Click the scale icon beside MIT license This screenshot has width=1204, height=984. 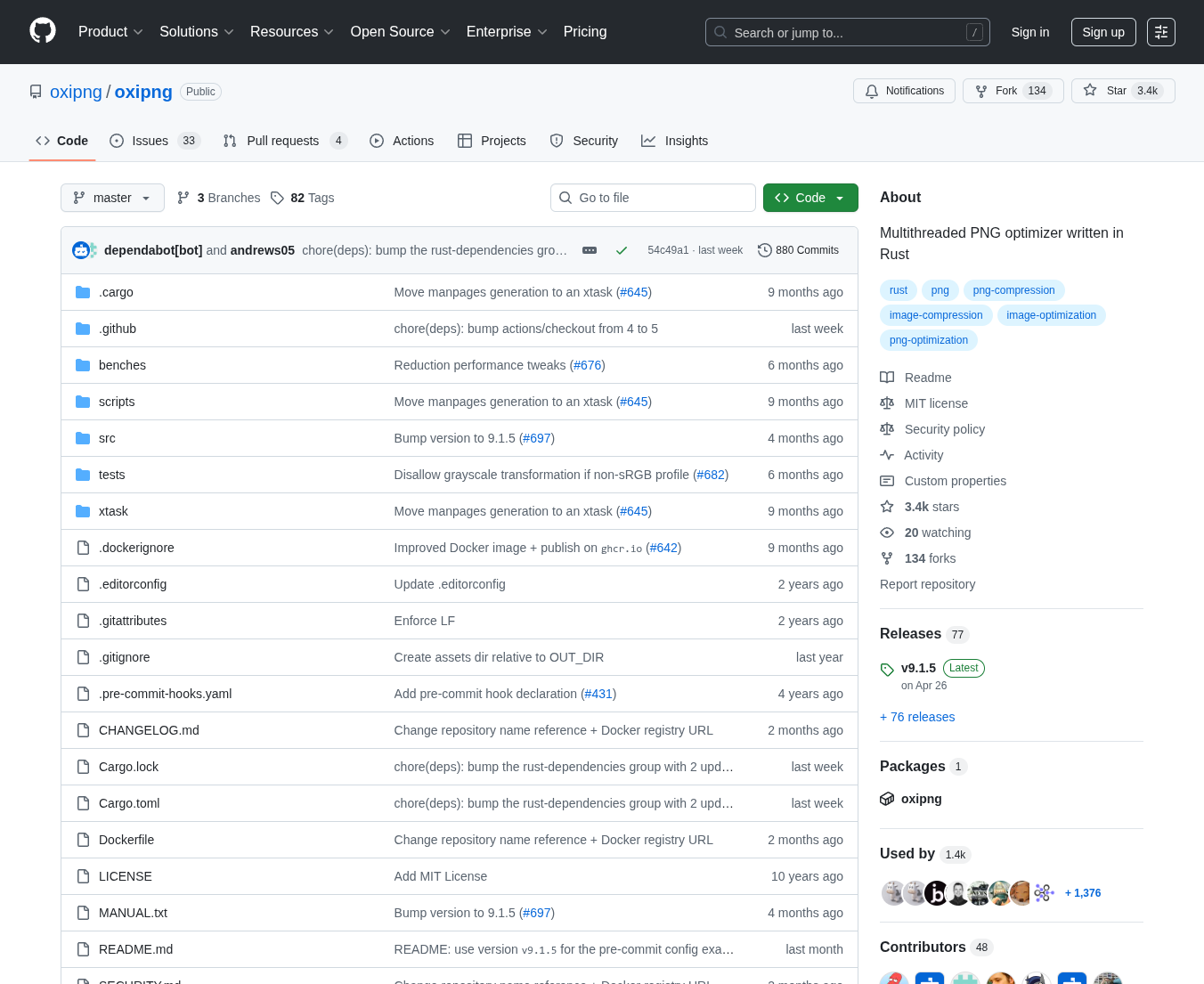coord(887,403)
